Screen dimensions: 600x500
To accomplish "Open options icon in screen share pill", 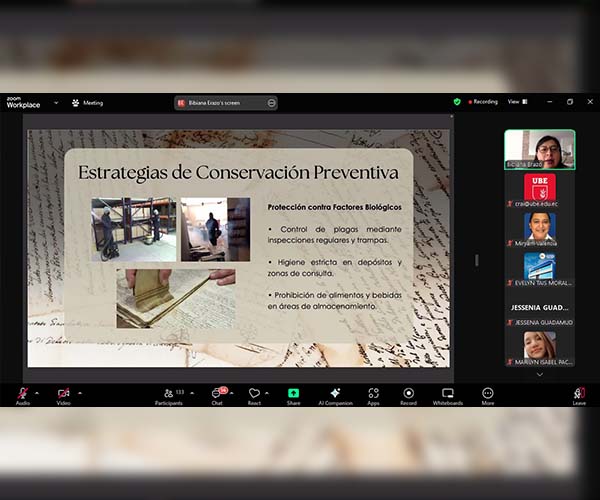I will 271,103.
